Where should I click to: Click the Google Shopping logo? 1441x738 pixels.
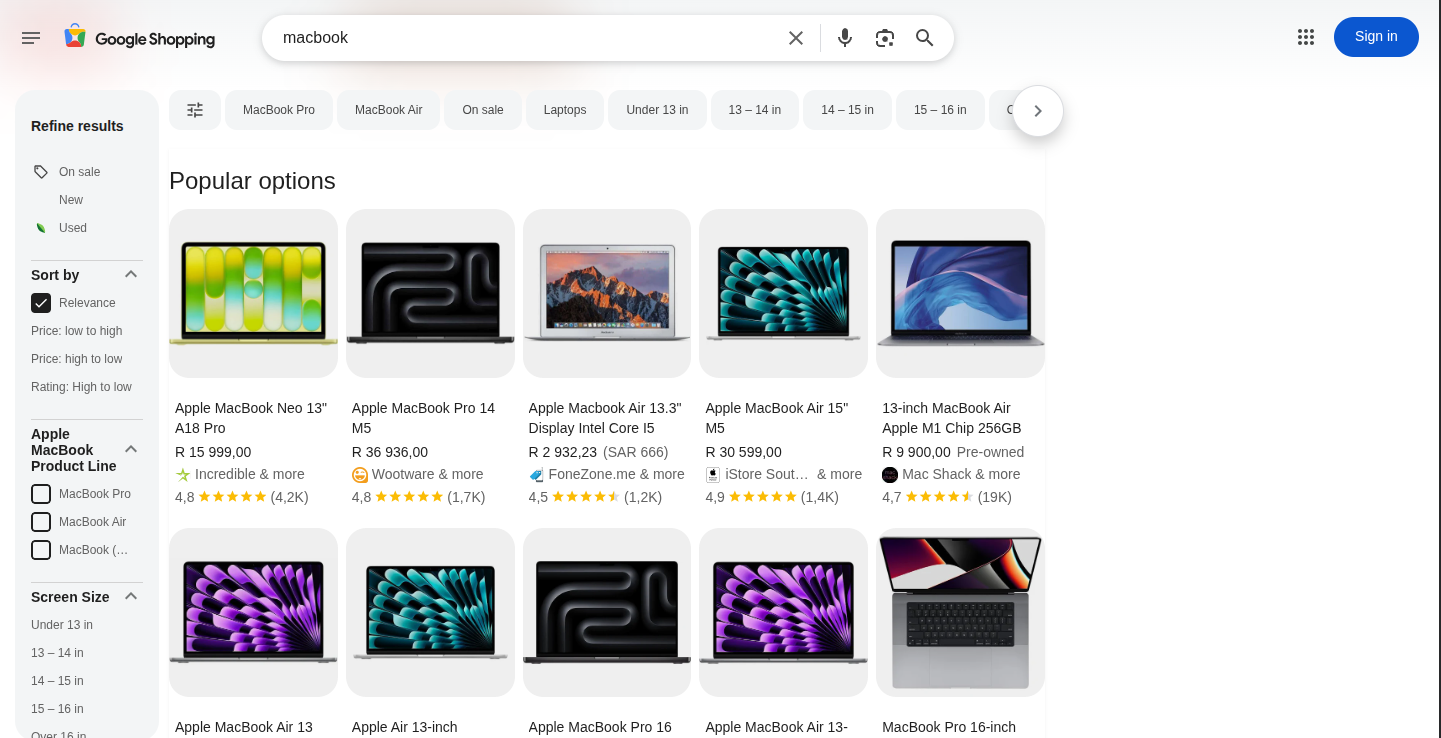(139, 38)
